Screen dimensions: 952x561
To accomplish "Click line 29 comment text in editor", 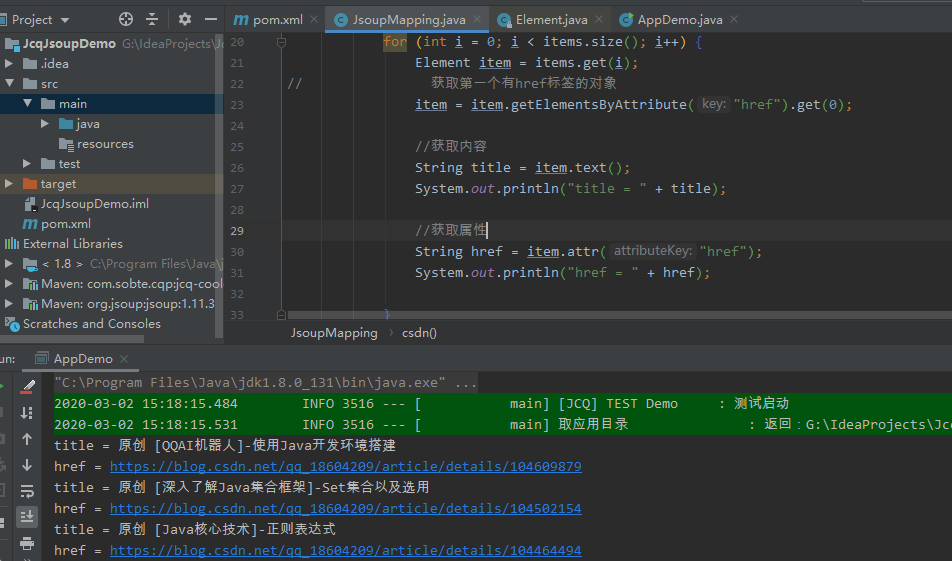I will tap(450, 230).
